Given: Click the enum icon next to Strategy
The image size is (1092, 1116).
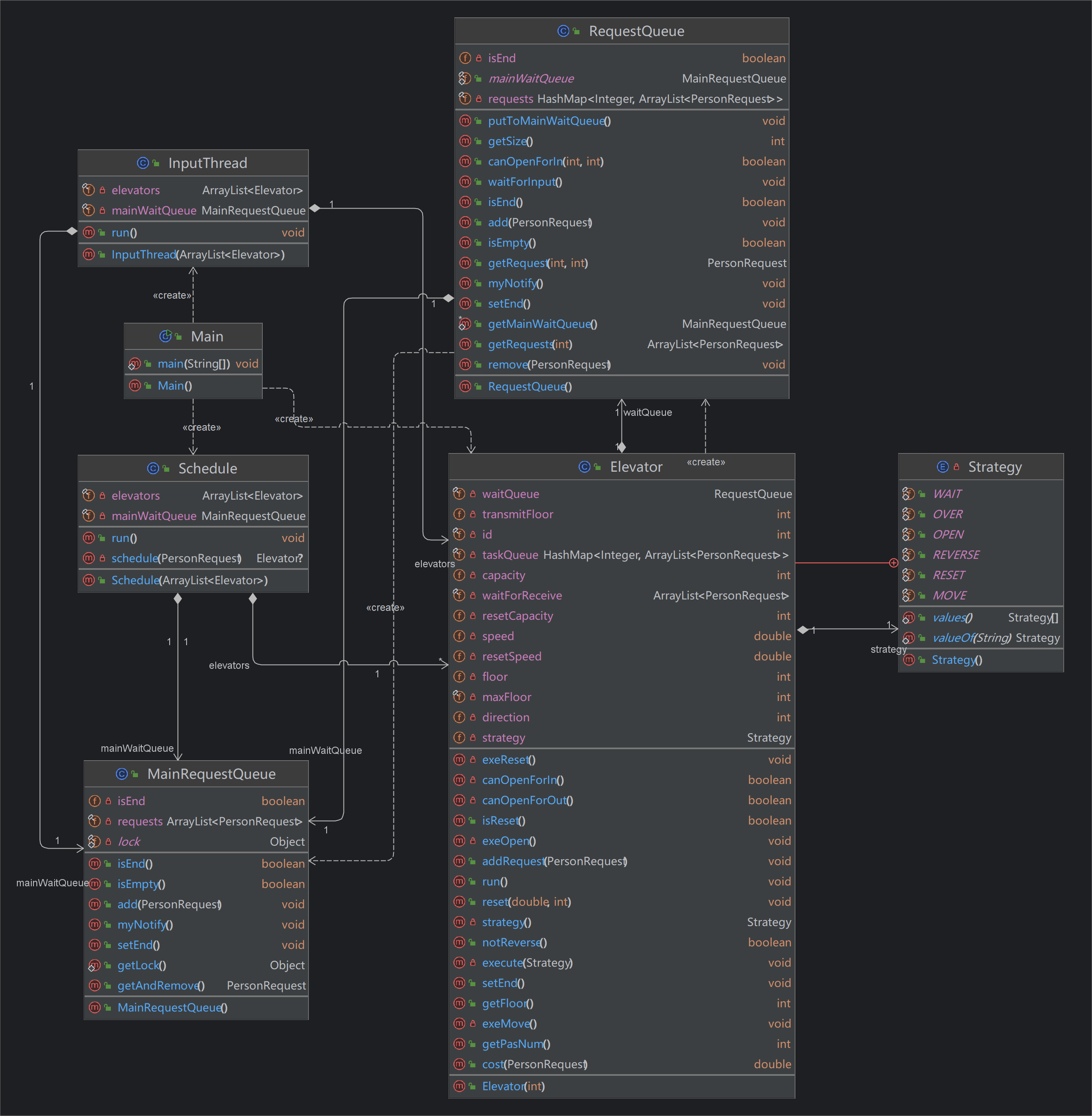Looking at the screenshot, I should 942,467.
